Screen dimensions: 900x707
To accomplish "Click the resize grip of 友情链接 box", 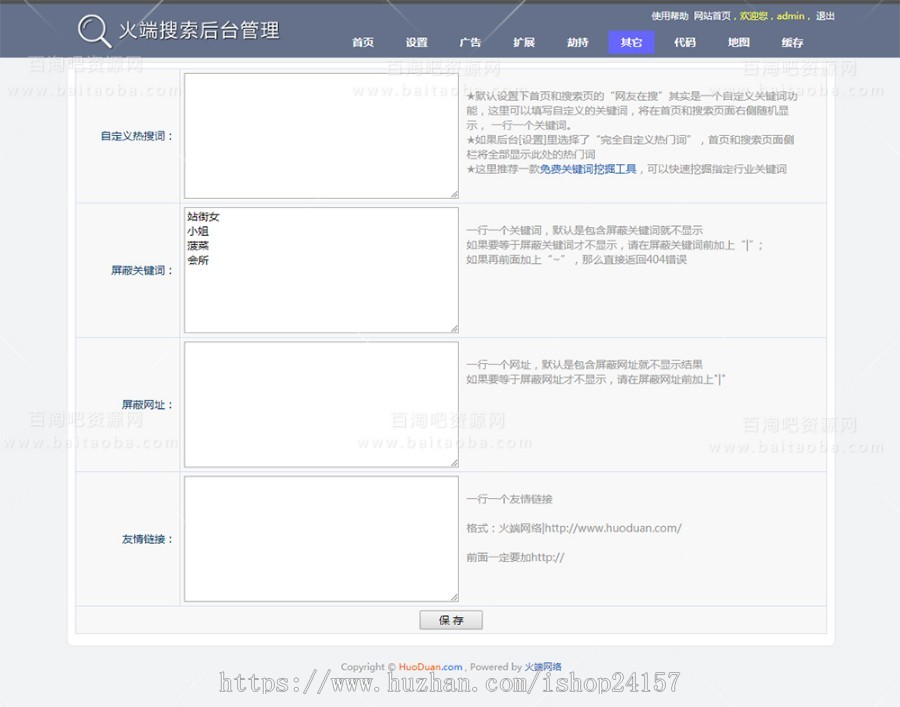I will 454,597.
